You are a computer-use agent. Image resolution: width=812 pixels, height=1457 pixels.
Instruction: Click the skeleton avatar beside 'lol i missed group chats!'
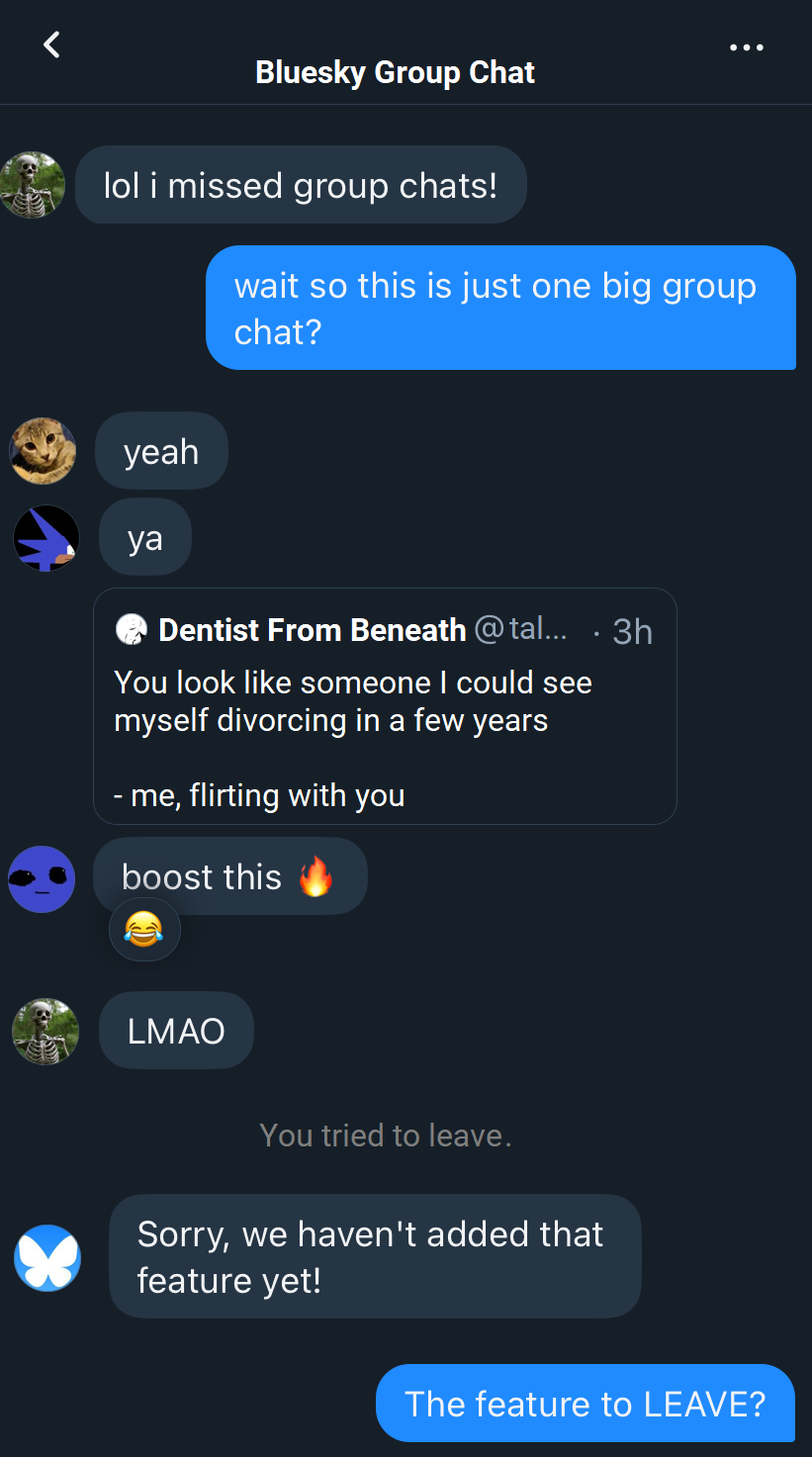pos(33,185)
